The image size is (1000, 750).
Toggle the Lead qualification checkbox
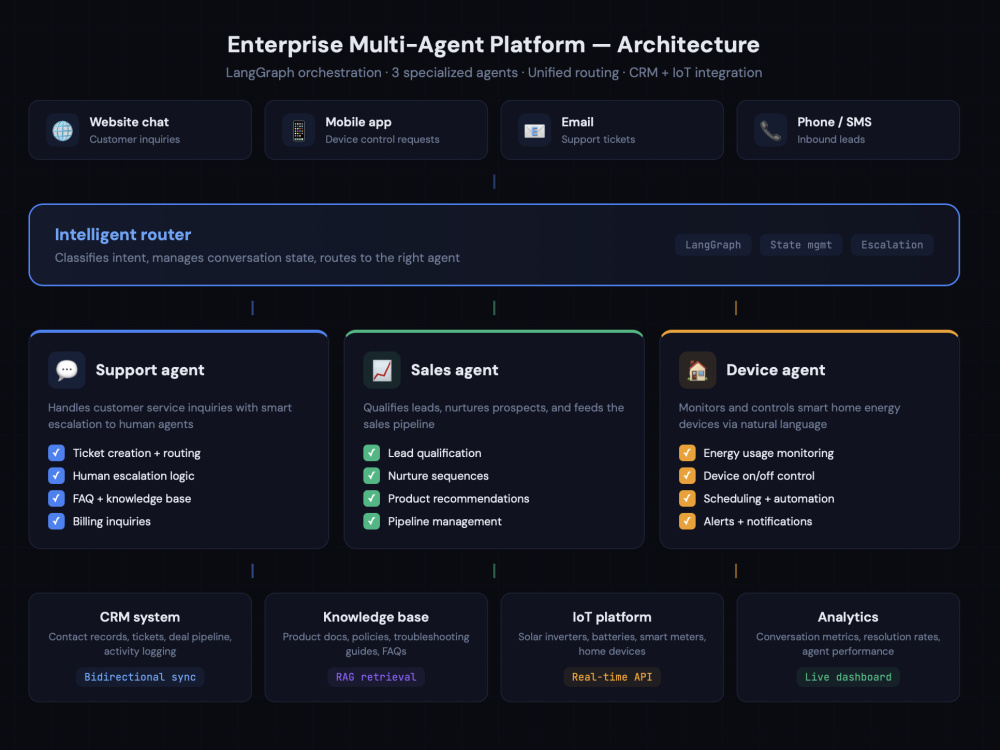pos(371,453)
